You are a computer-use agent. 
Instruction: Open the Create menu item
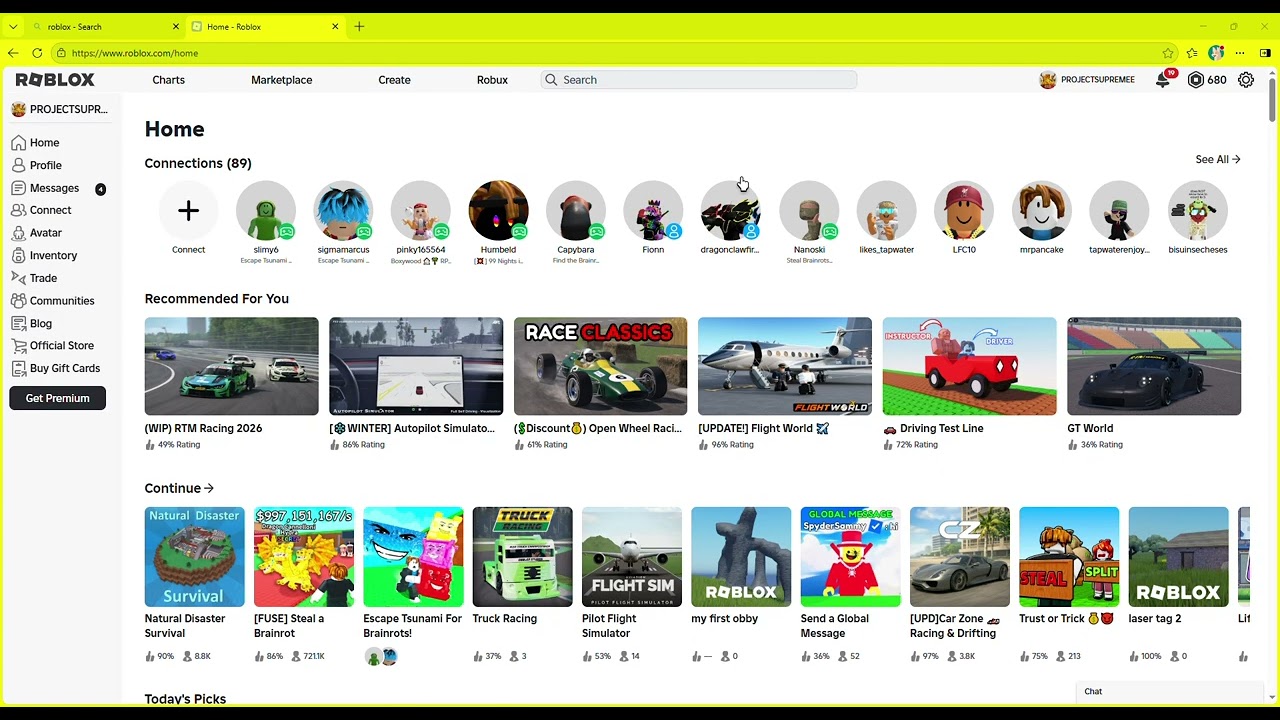[x=394, y=80]
